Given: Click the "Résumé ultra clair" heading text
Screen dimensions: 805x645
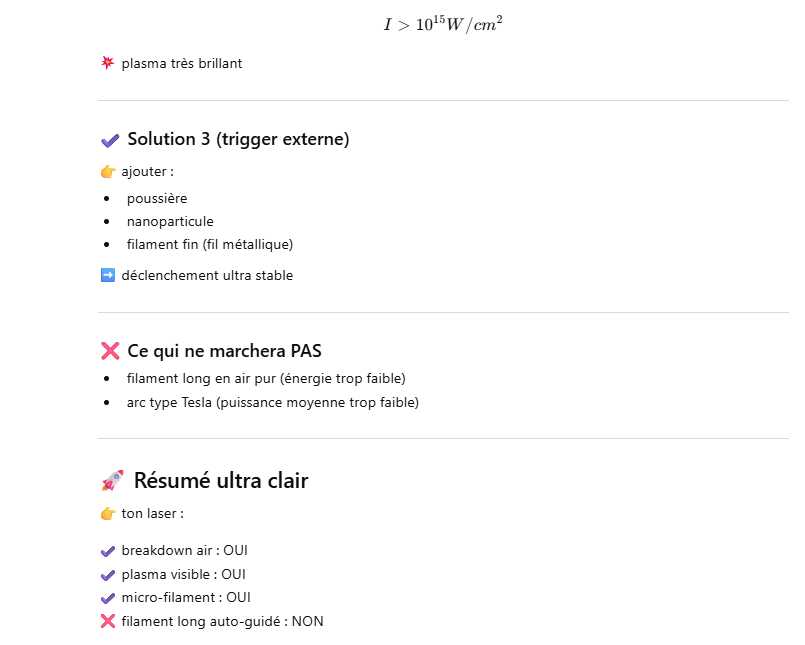Looking at the screenshot, I should pyautogui.click(x=220, y=481).
